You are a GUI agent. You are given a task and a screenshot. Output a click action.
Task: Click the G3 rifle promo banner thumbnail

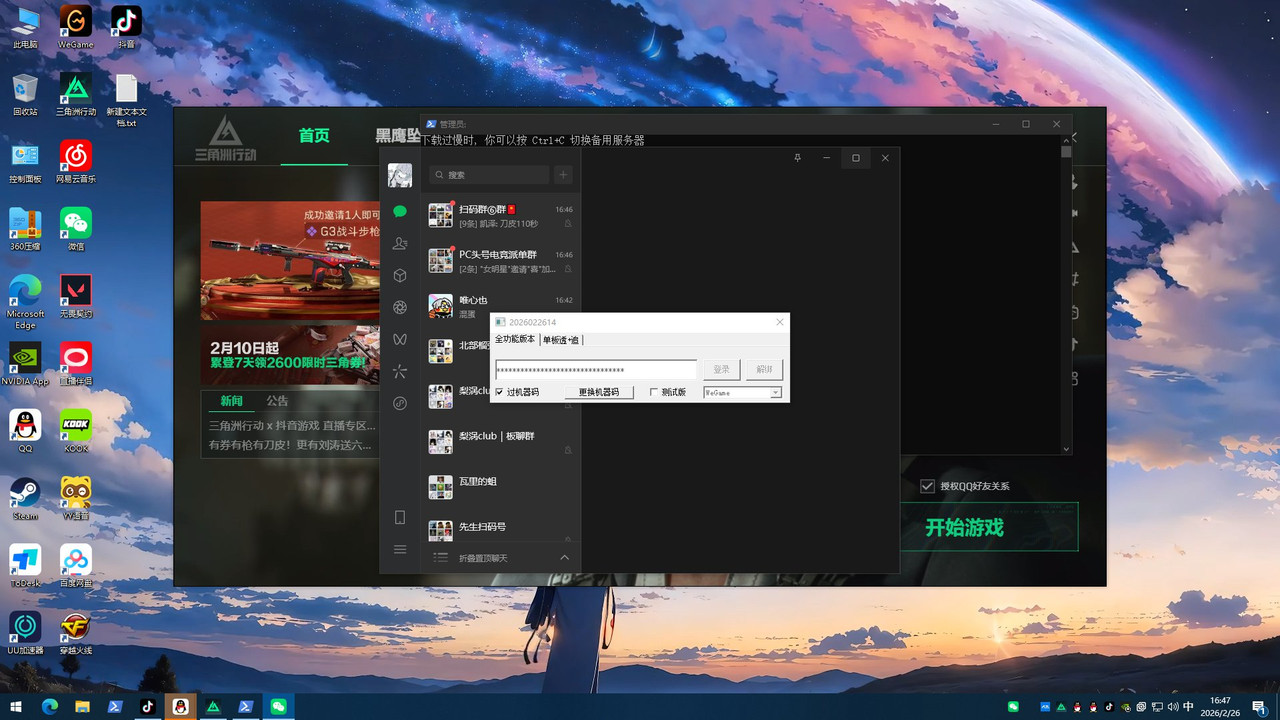[x=290, y=260]
